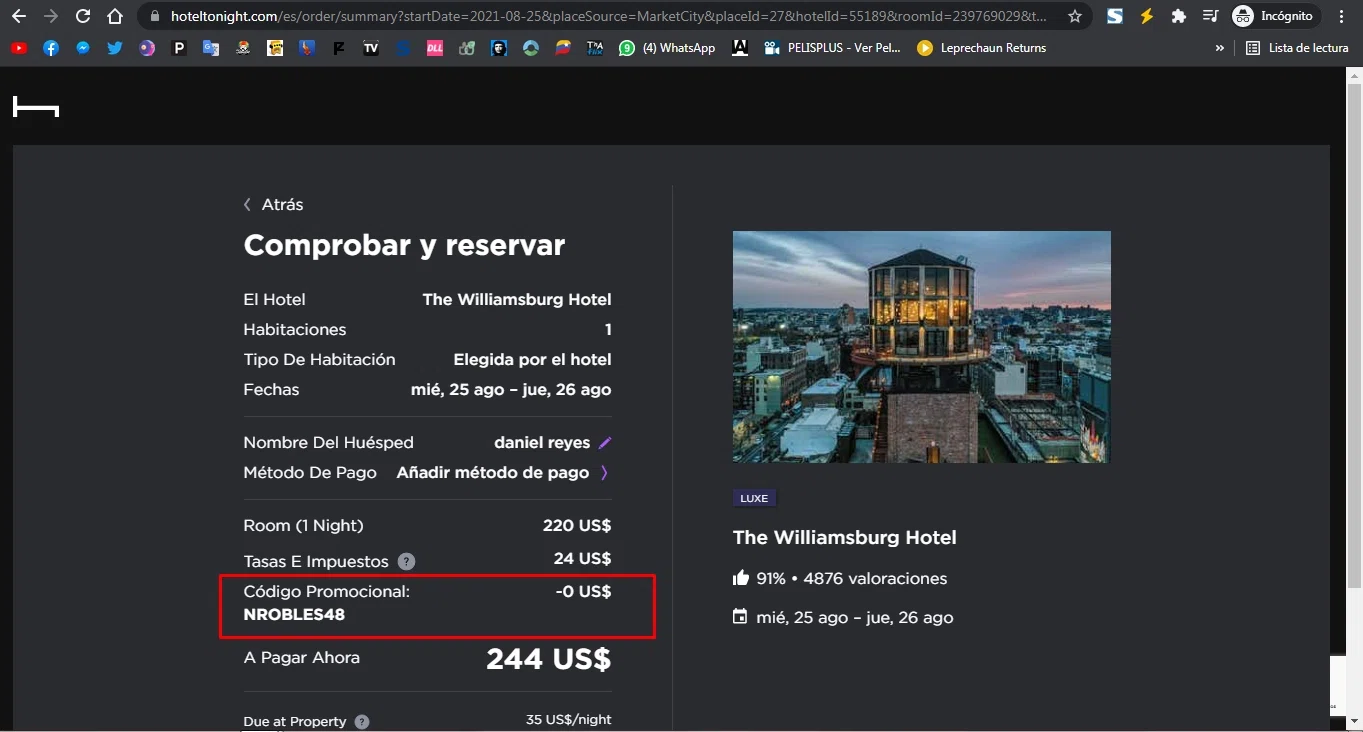Bookmark this page with the star icon
This screenshot has height=732, width=1363.
pyautogui.click(x=1075, y=16)
